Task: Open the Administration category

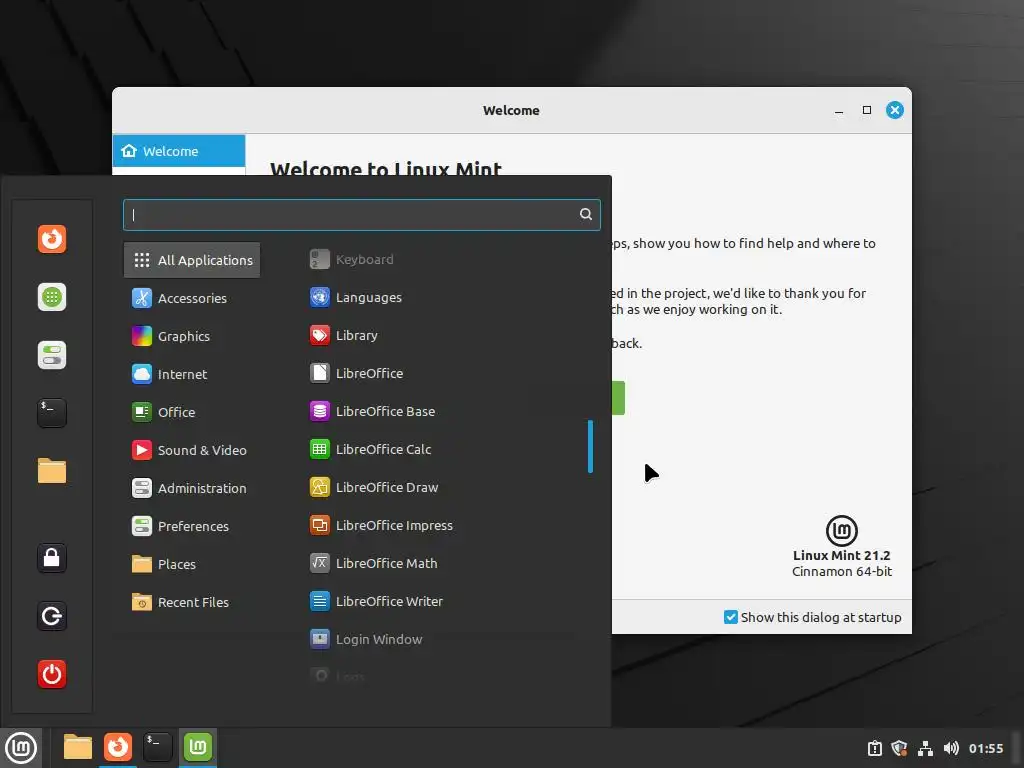Action: coord(192,488)
